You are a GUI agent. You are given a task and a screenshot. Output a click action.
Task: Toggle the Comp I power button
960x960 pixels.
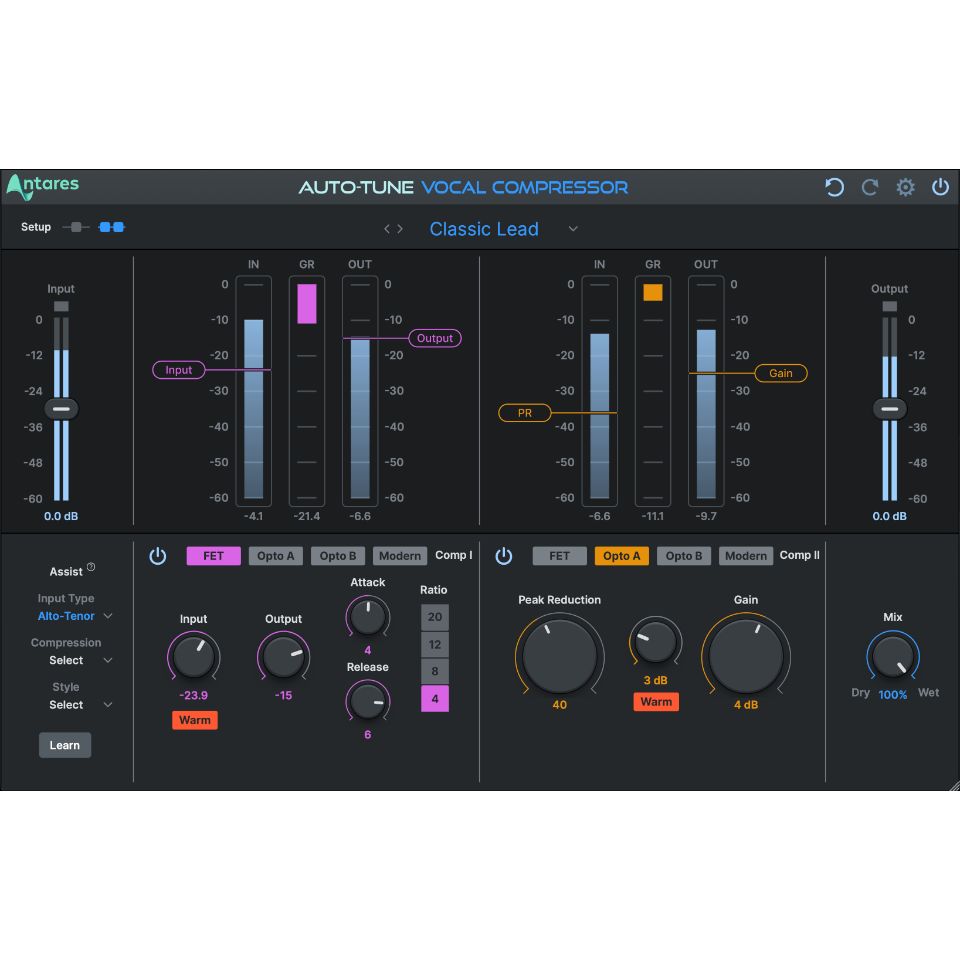[158, 555]
